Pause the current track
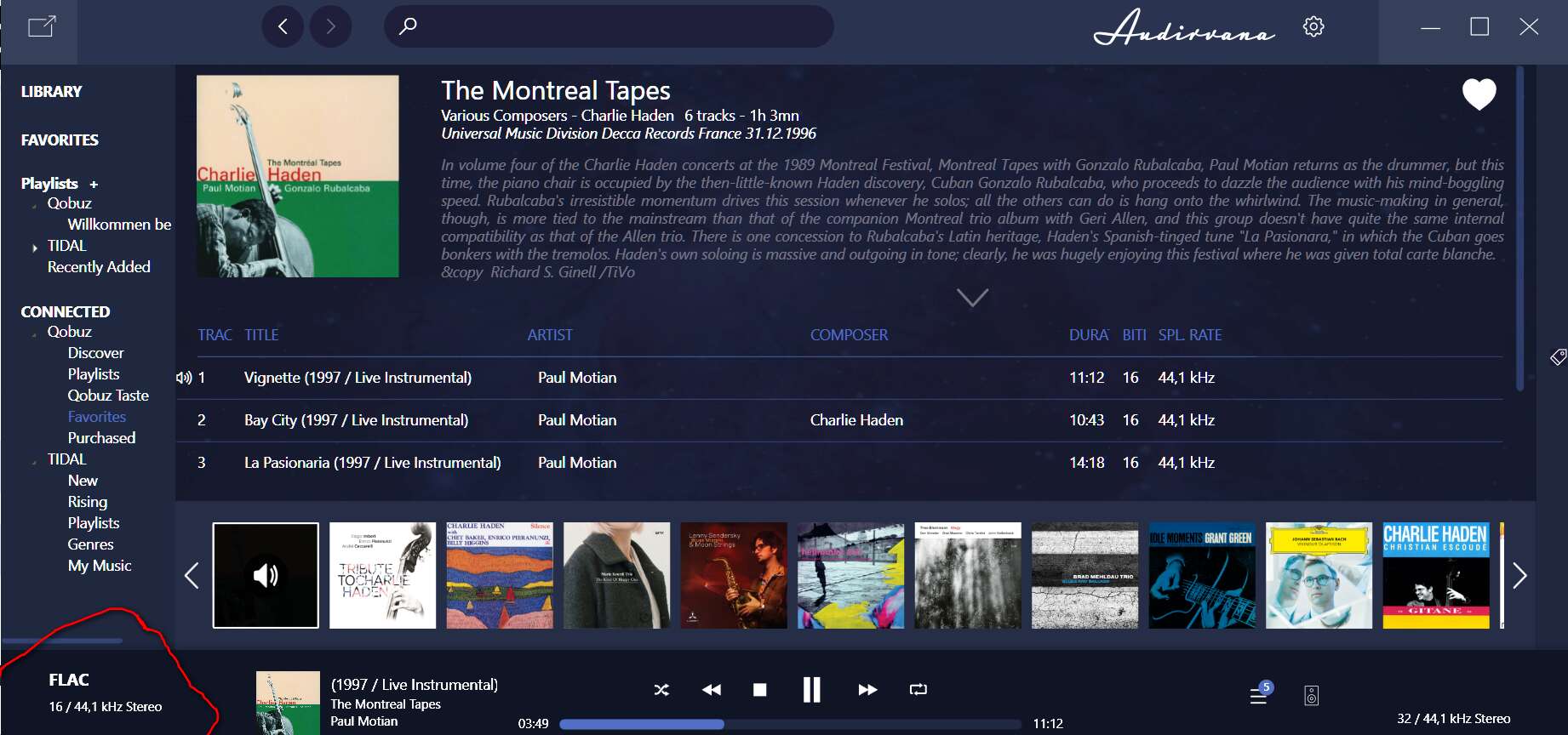Viewport: 1568px width, 735px height. coord(812,689)
